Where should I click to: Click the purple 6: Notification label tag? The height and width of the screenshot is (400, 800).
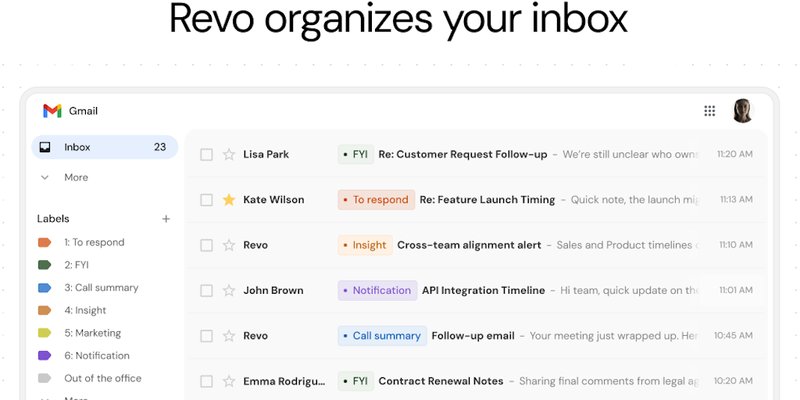[x=44, y=356]
